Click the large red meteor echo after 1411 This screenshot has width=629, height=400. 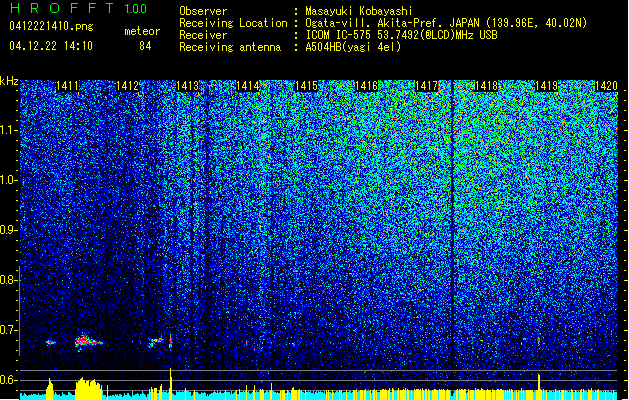(x=88, y=342)
